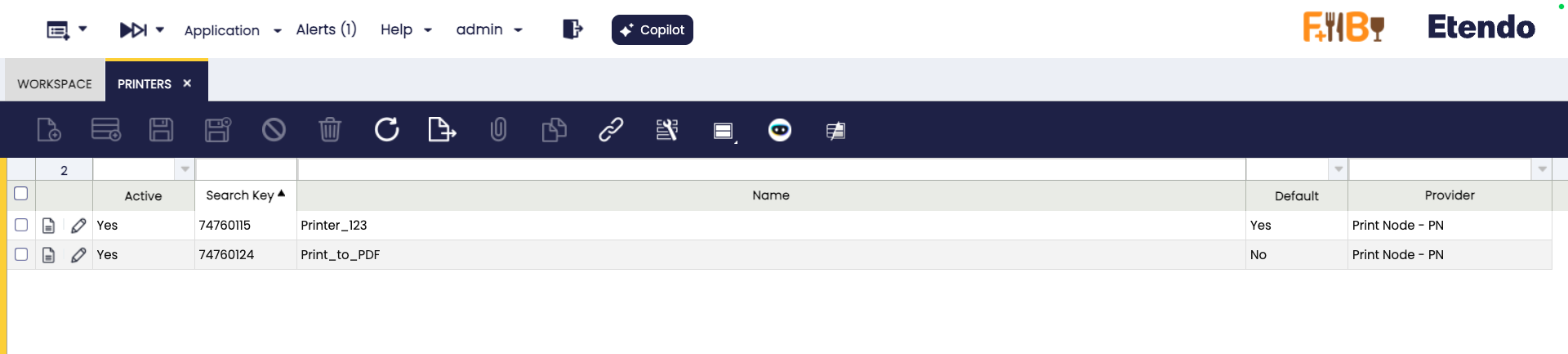1568x354 pixels.
Task: Click the Copilot button
Action: pos(652,30)
